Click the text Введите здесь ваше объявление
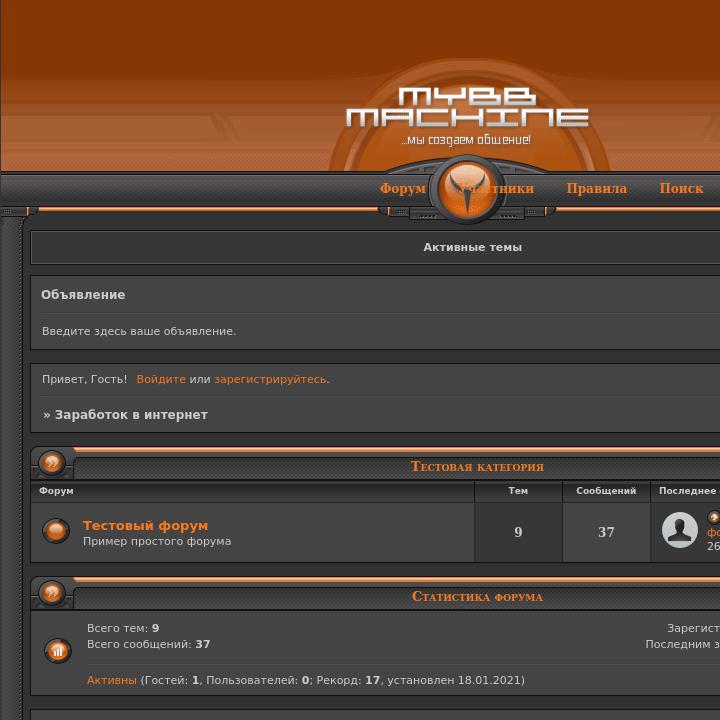Image resolution: width=720 pixels, height=720 pixels. point(139,331)
